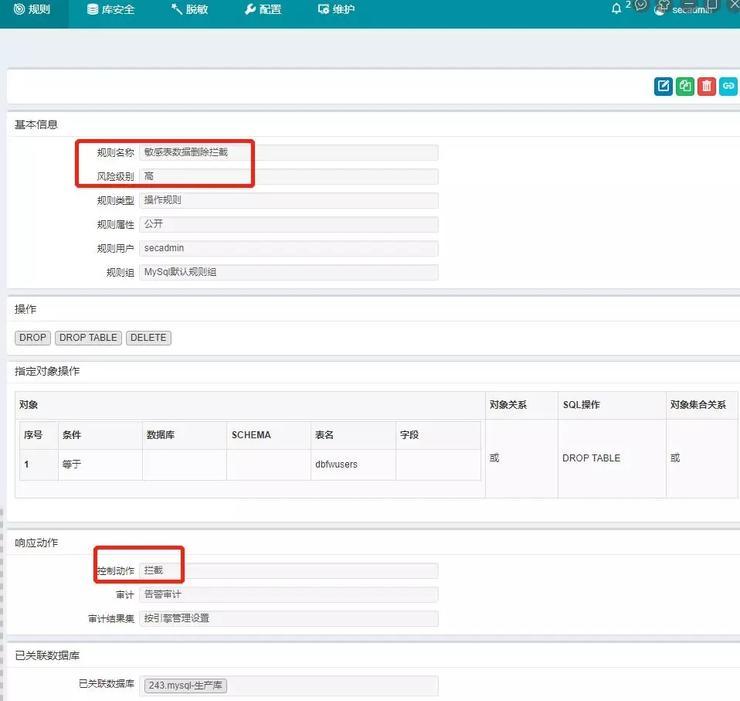
Task: Click the DROP operation tag
Action: (33, 338)
